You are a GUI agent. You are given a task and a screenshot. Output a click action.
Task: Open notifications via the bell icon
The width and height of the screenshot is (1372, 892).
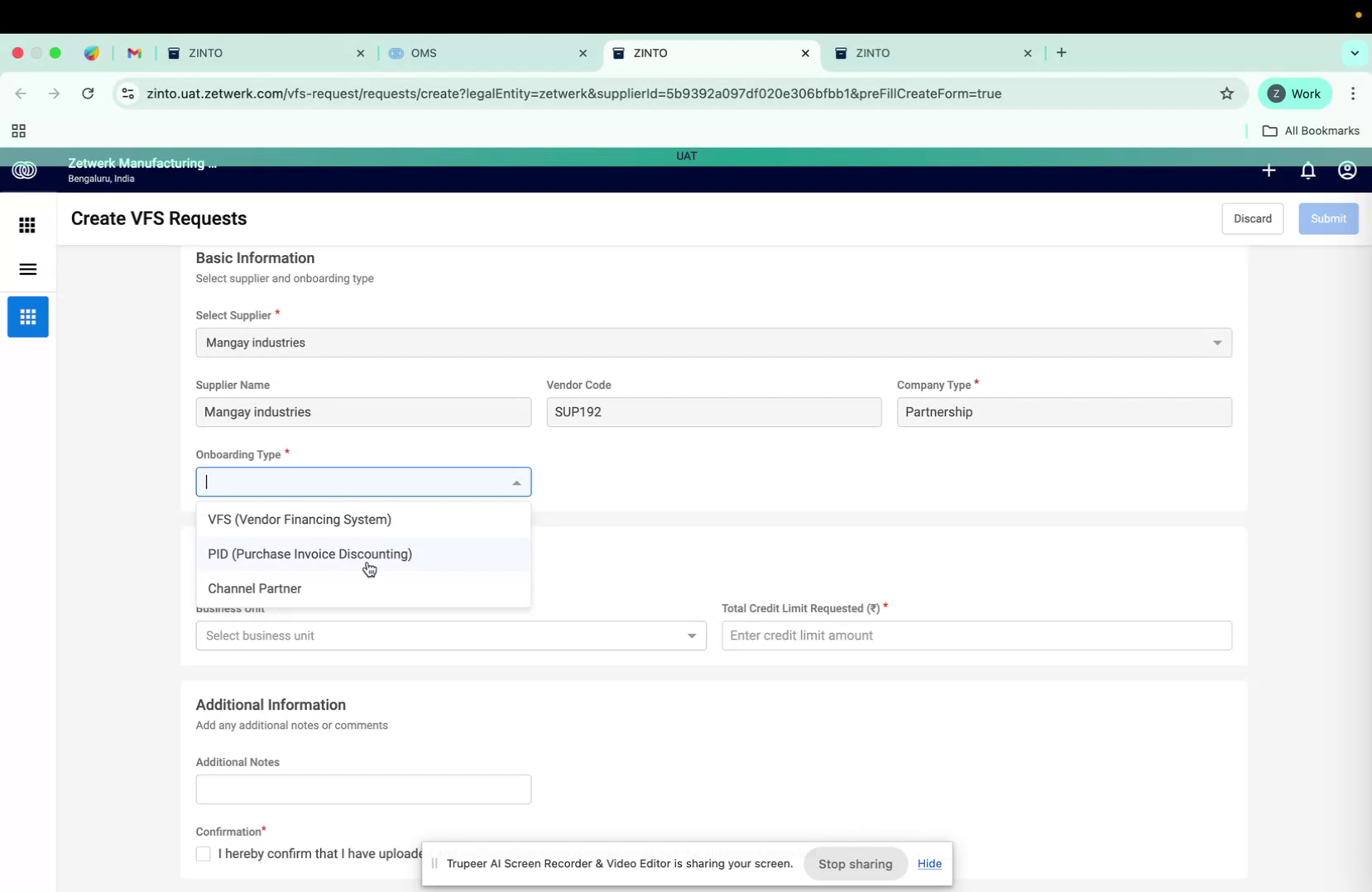1307,170
